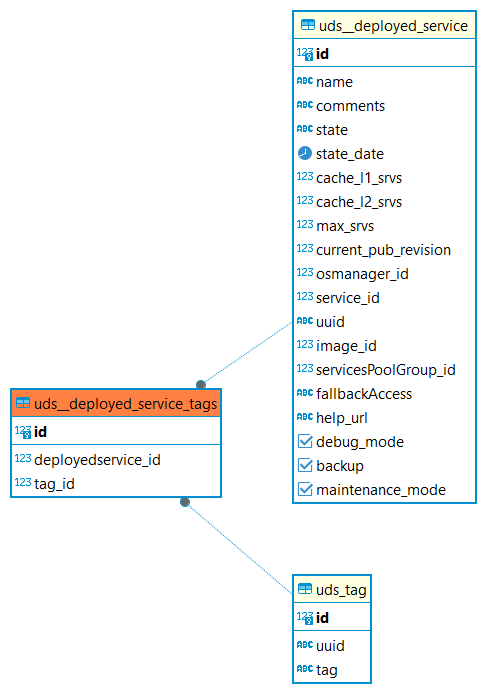Click the uds__deployed_service_tags table icon

click(23, 403)
